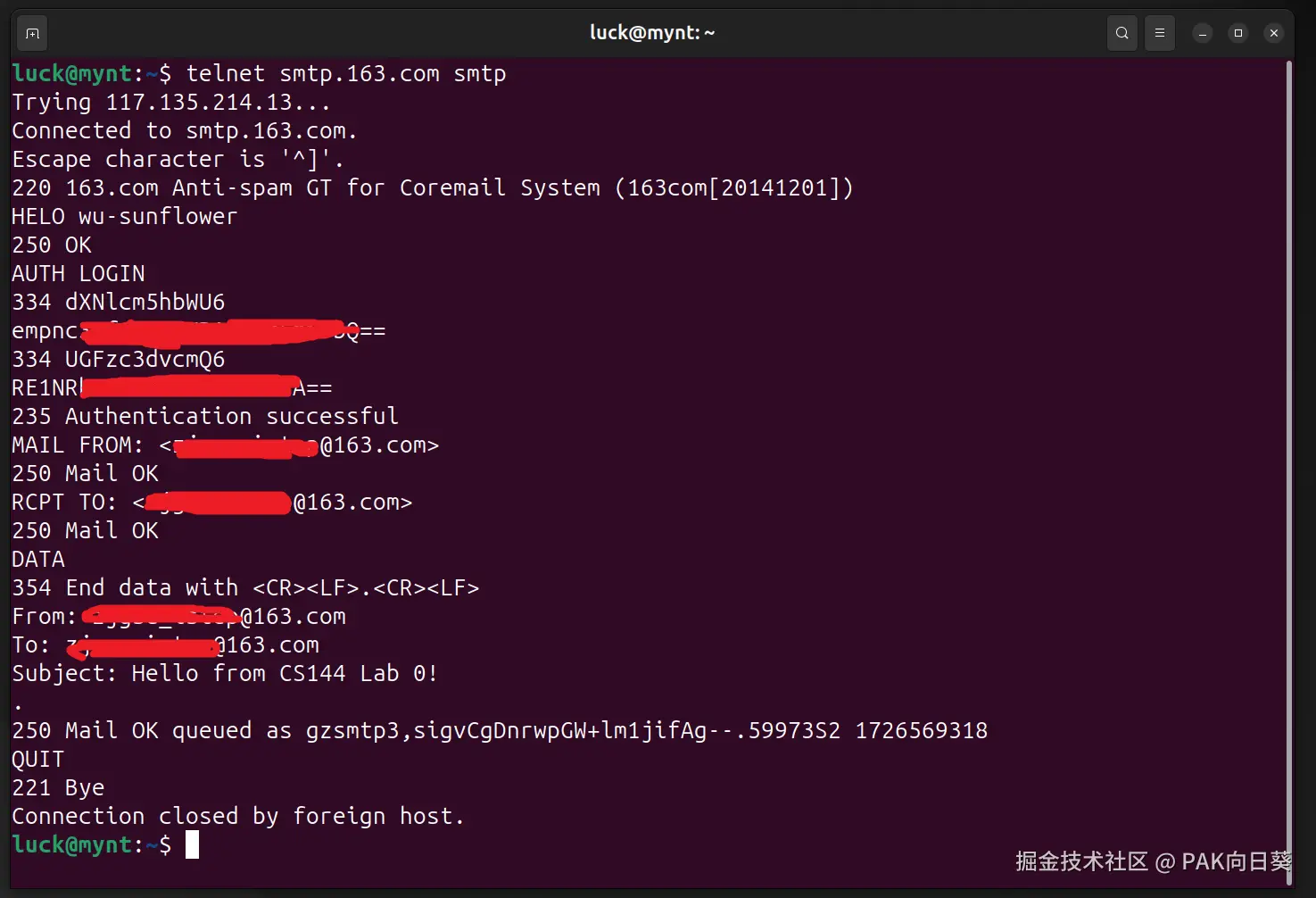Click the '220 163.com Anti-spam GT' banner line
This screenshot has height=898, width=1316.
click(x=433, y=187)
